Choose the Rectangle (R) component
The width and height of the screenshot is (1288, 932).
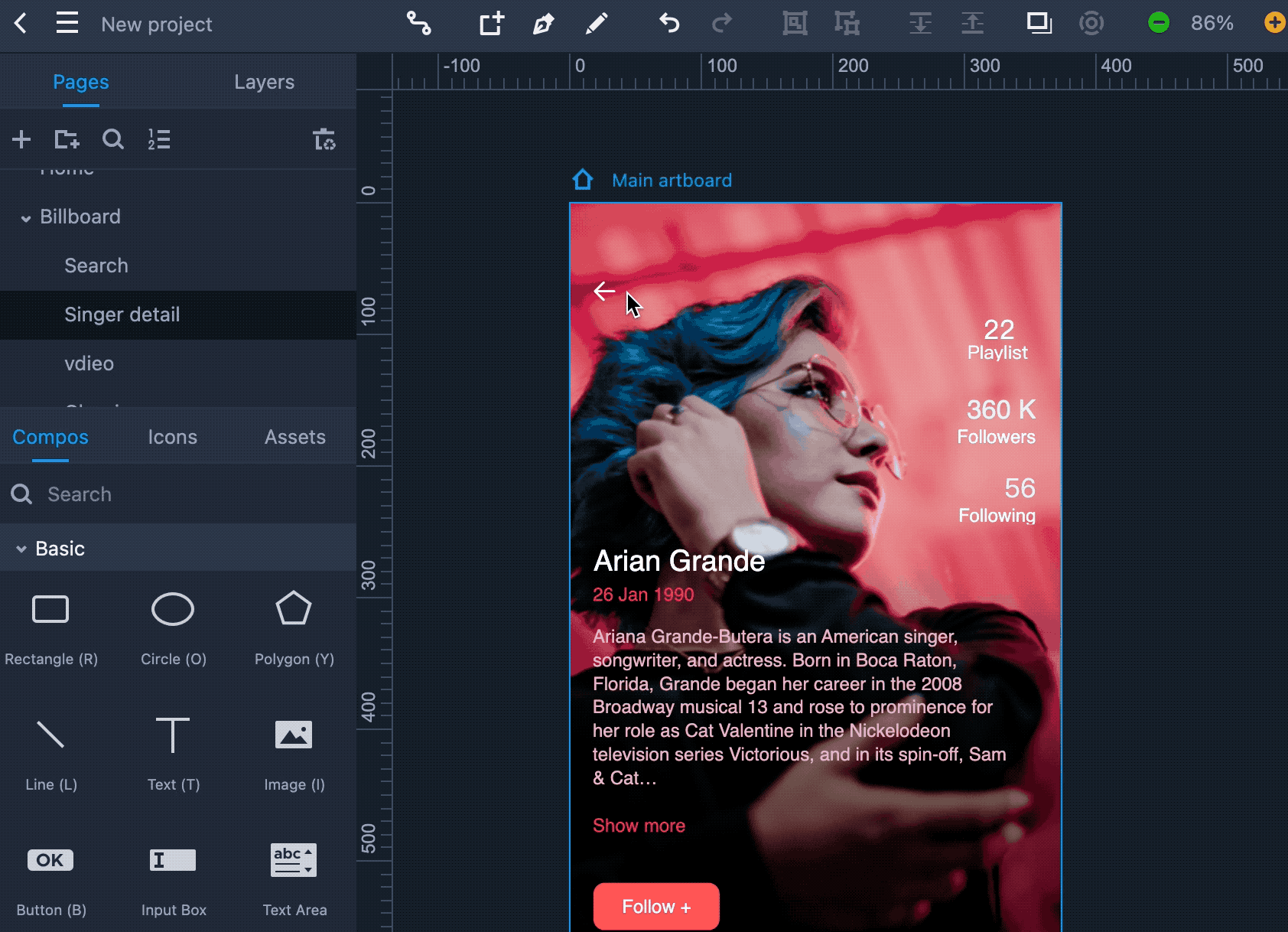51,629
